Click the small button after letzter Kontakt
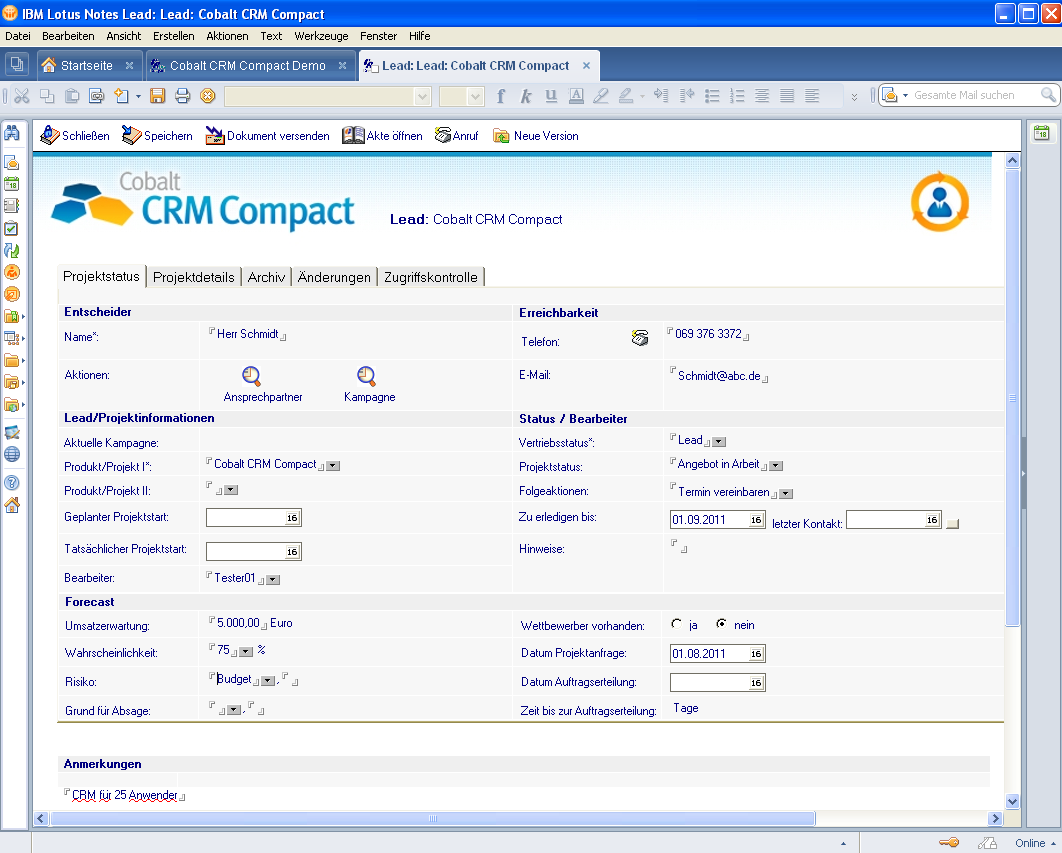This screenshot has width=1062, height=853. (952, 524)
